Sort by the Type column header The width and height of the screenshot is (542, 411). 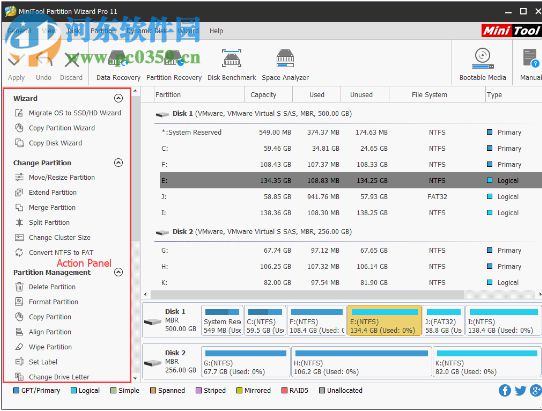tap(514, 95)
